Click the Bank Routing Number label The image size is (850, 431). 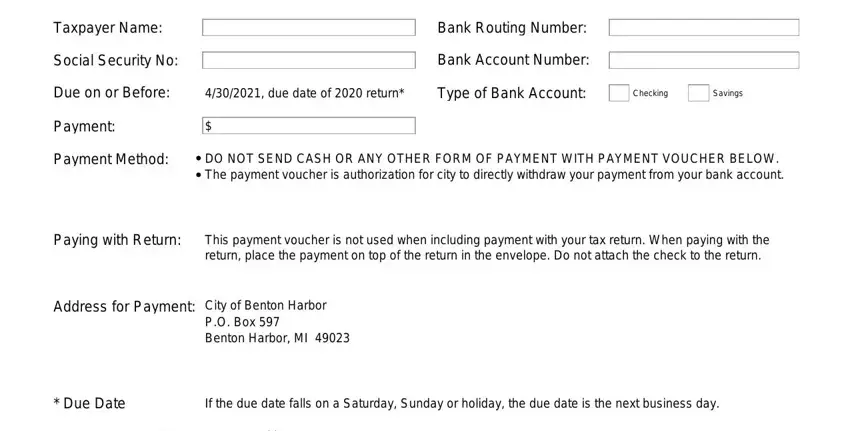click(512, 28)
